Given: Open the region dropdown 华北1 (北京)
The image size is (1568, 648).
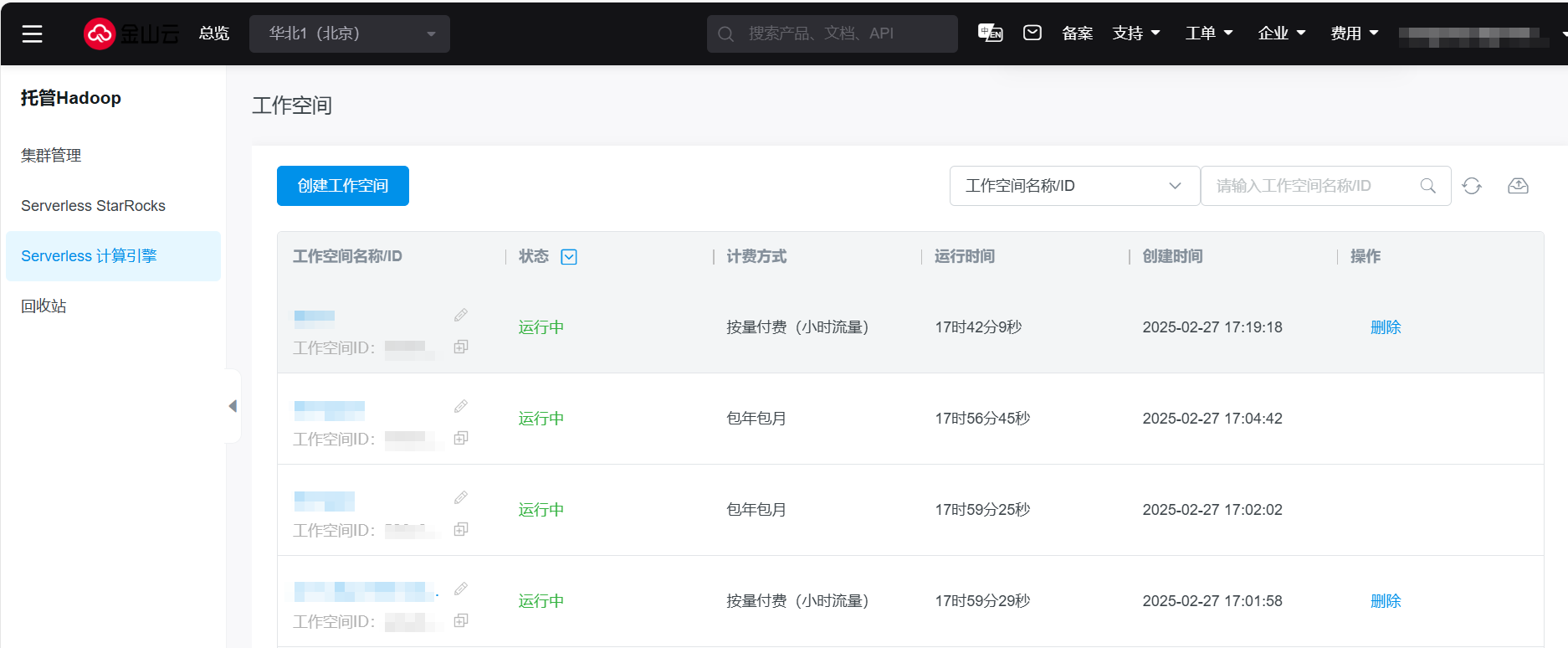Looking at the screenshot, I should click(350, 33).
